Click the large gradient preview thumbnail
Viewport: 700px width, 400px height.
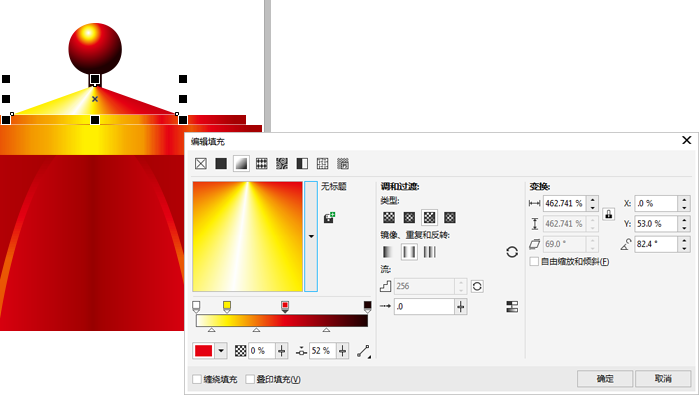click(248, 236)
